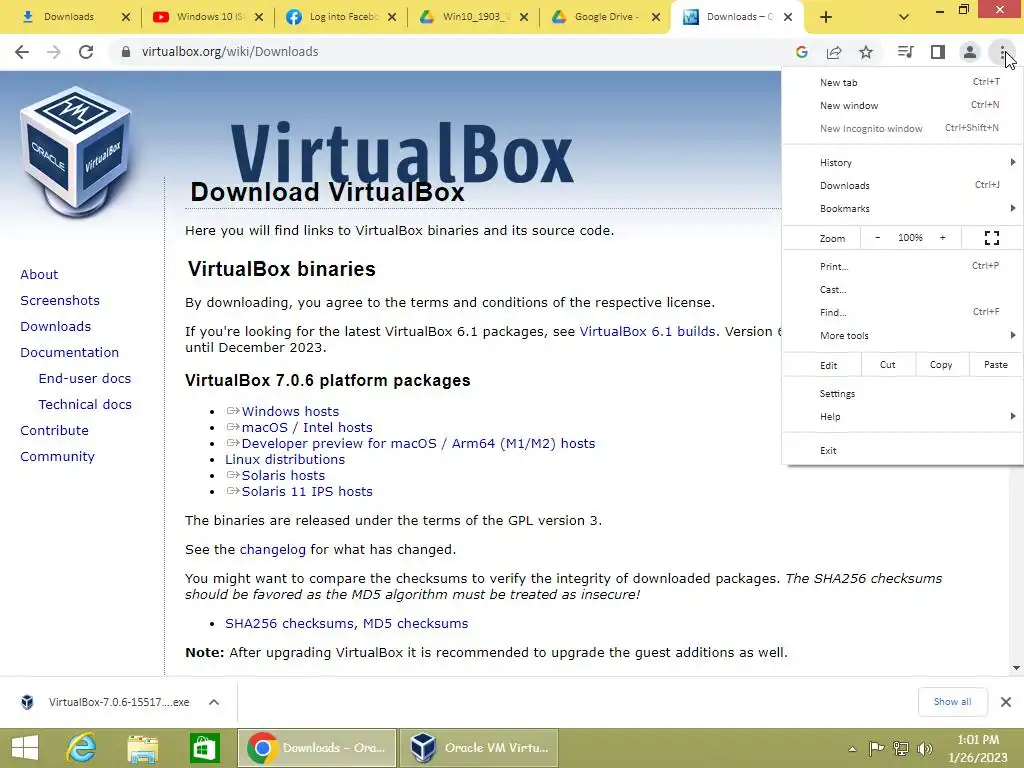The image size is (1024, 768).
Task: Open Technical docs in the sidebar
Action: tap(85, 404)
